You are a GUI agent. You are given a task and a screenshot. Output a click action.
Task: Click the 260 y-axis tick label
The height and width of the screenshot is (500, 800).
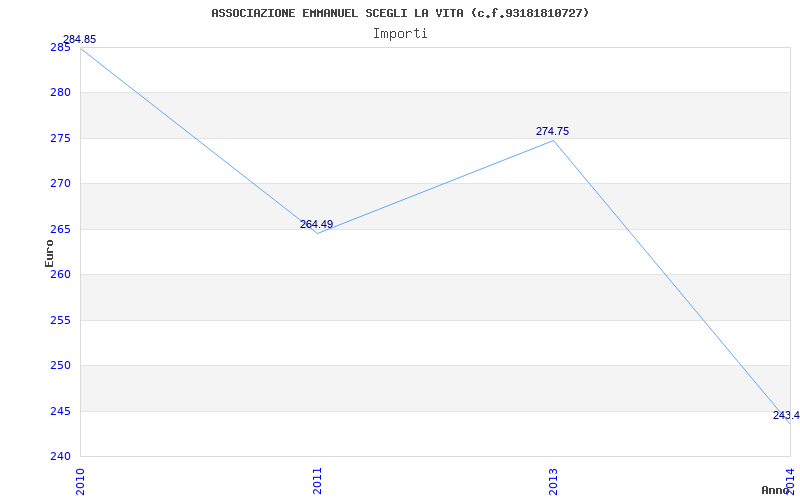point(60,274)
